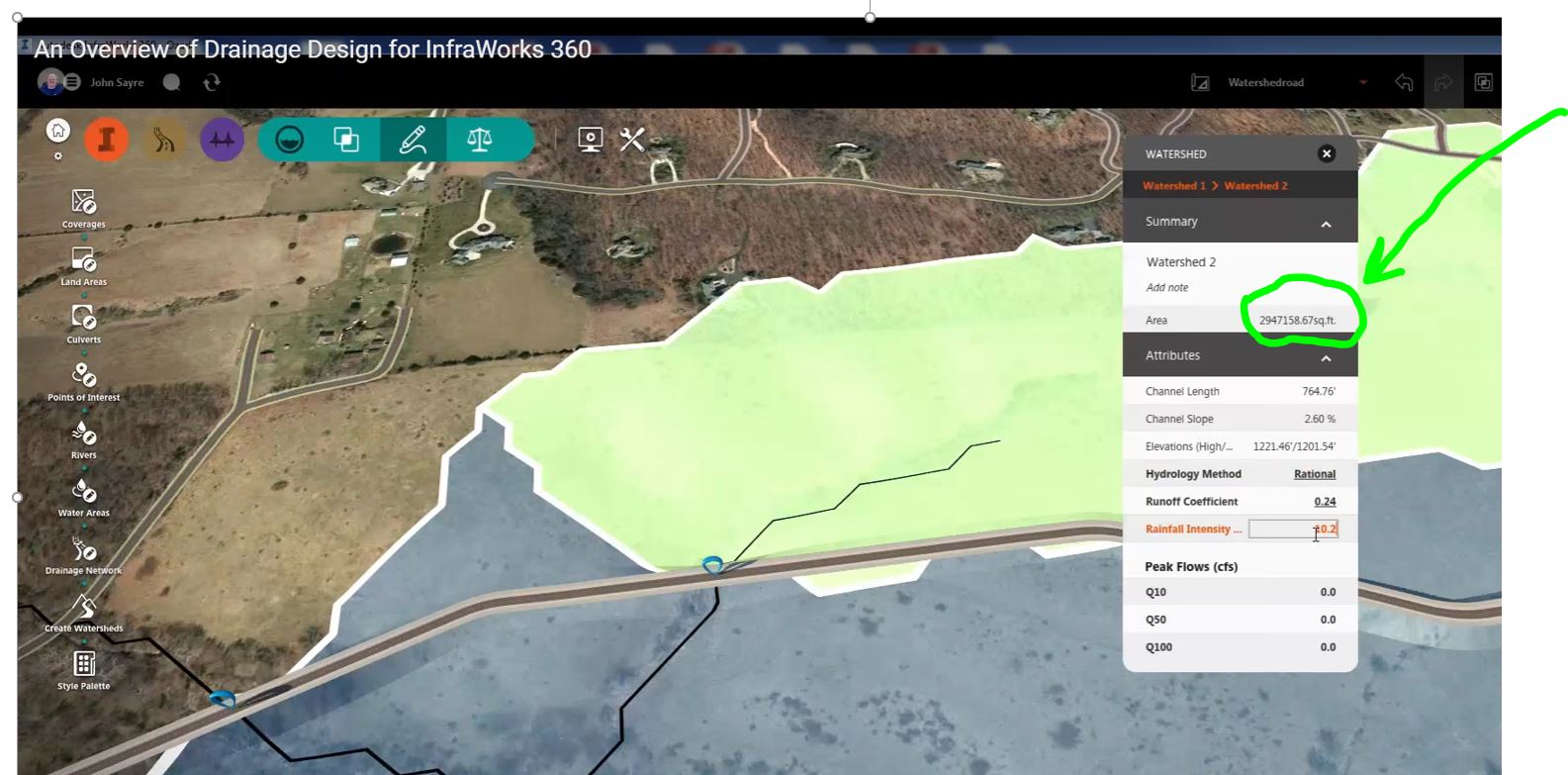Open the purple bridge design icon
The height and width of the screenshot is (775, 1568).
(x=222, y=140)
